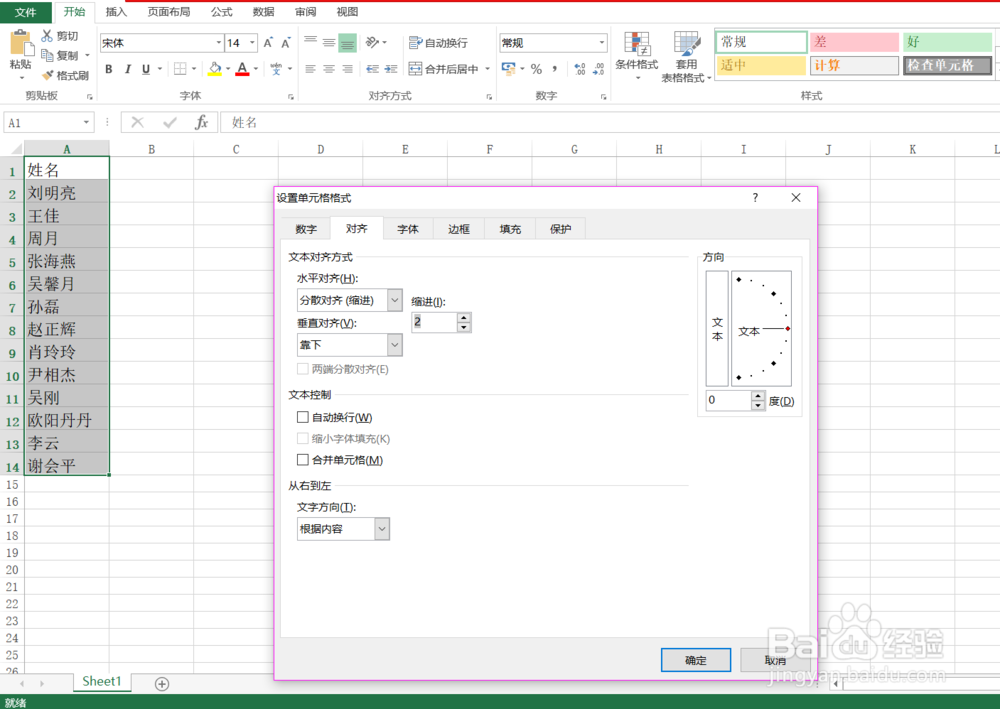Image resolution: width=1000 pixels, height=709 pixels.
Task: Check the 合并单元格 checkbox
Action: (303, 460)
